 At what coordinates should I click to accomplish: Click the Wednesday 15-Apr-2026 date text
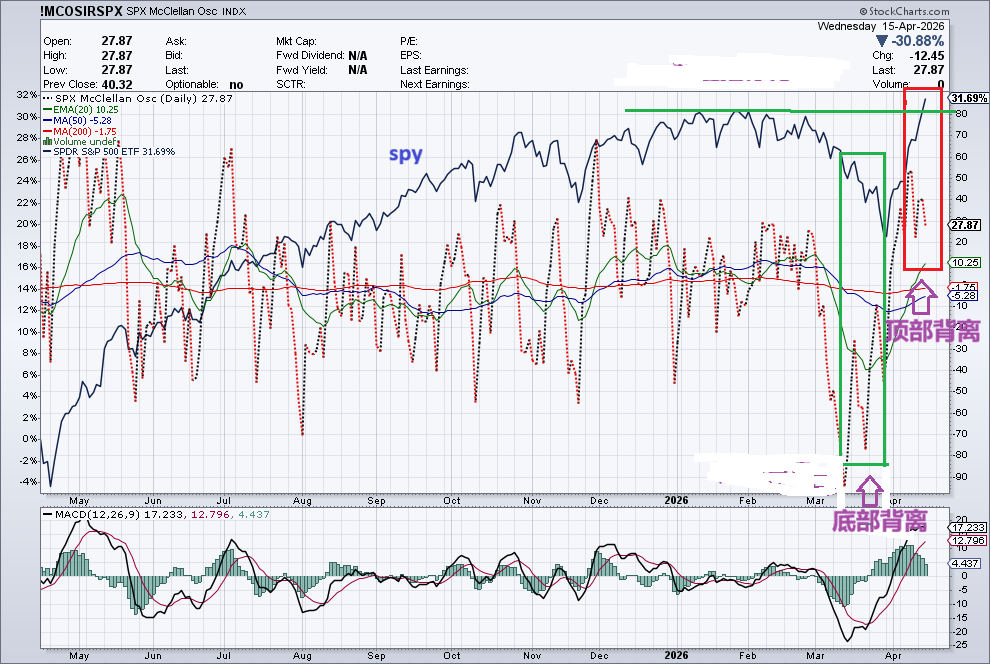tap(900, 25)
